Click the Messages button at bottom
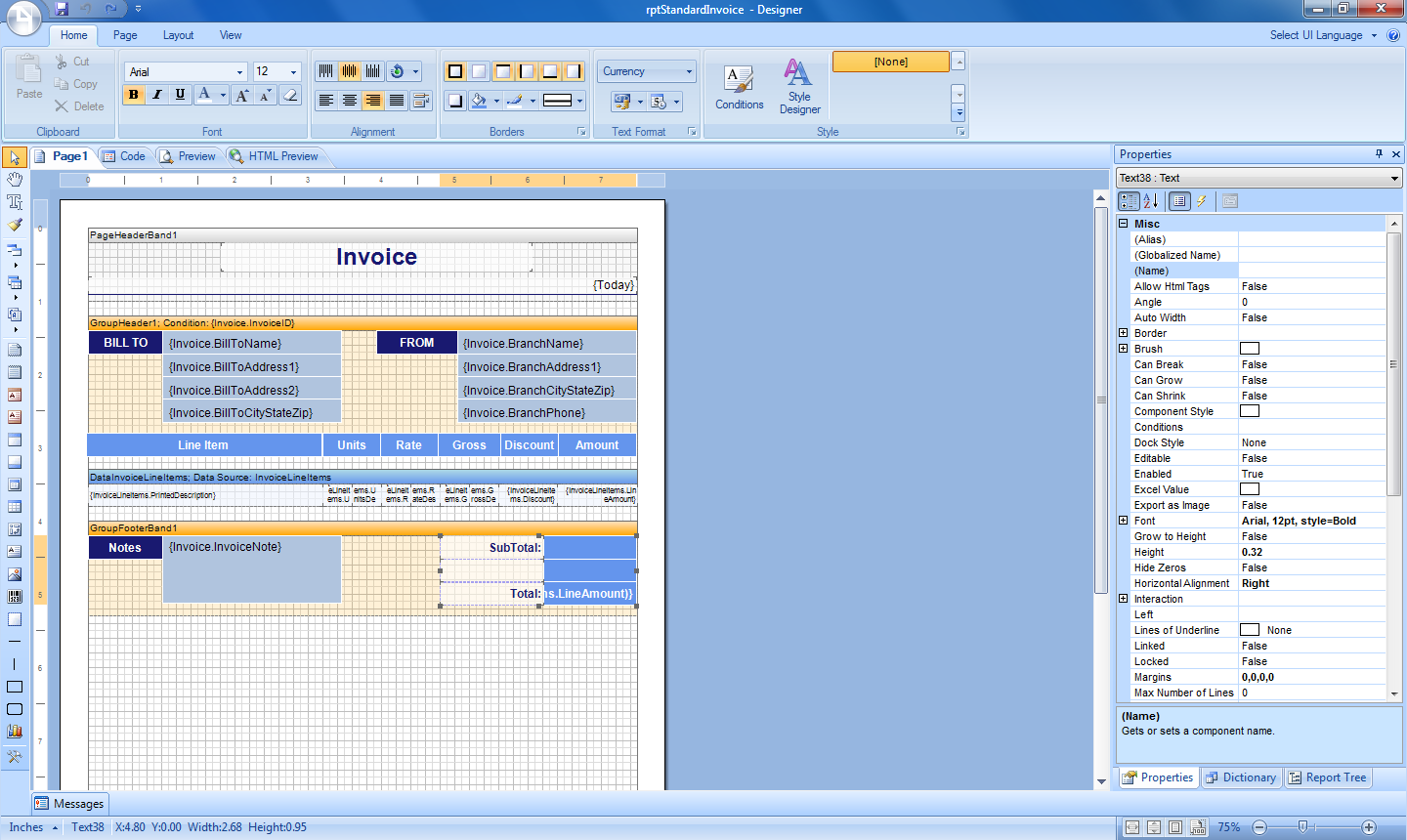Screen dimensions: 1407x840 [69, 804]
